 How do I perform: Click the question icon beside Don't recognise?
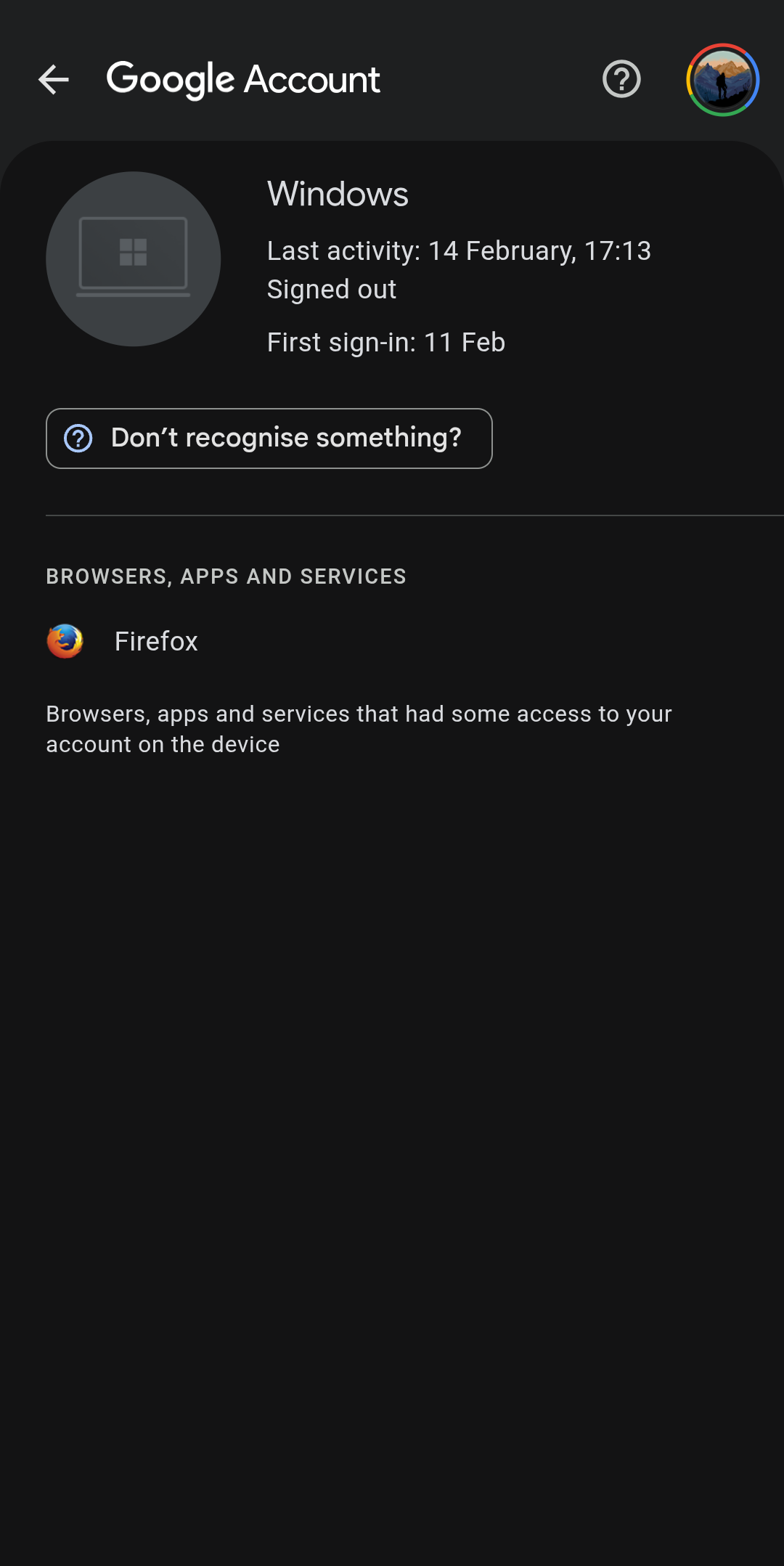point(78,439)
